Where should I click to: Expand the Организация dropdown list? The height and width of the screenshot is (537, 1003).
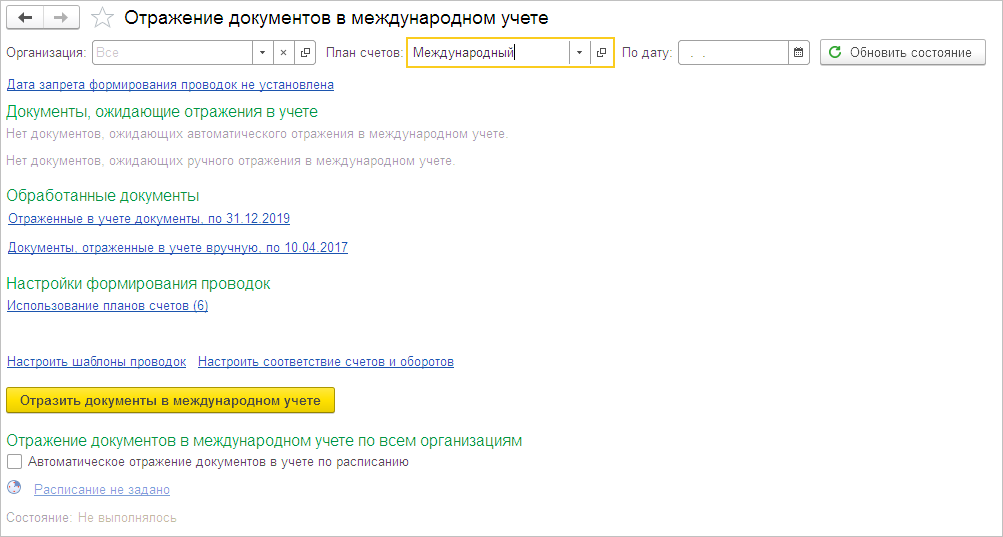pyautogui.click(x=262, y=53)
